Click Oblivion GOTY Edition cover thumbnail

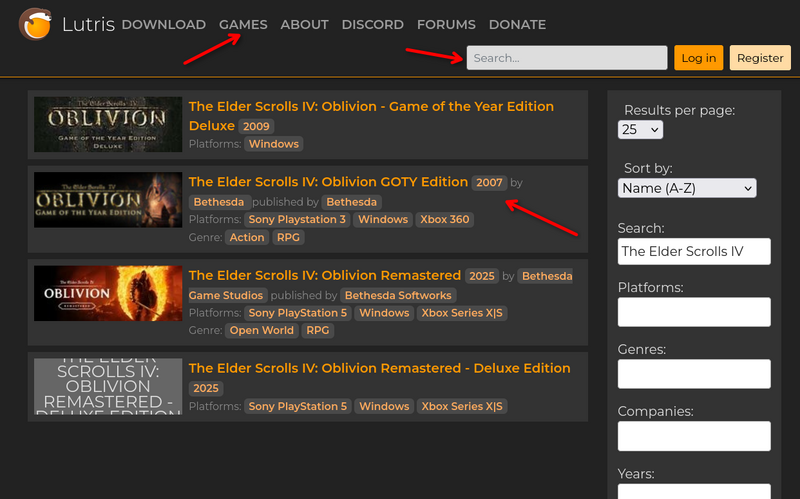108,200
